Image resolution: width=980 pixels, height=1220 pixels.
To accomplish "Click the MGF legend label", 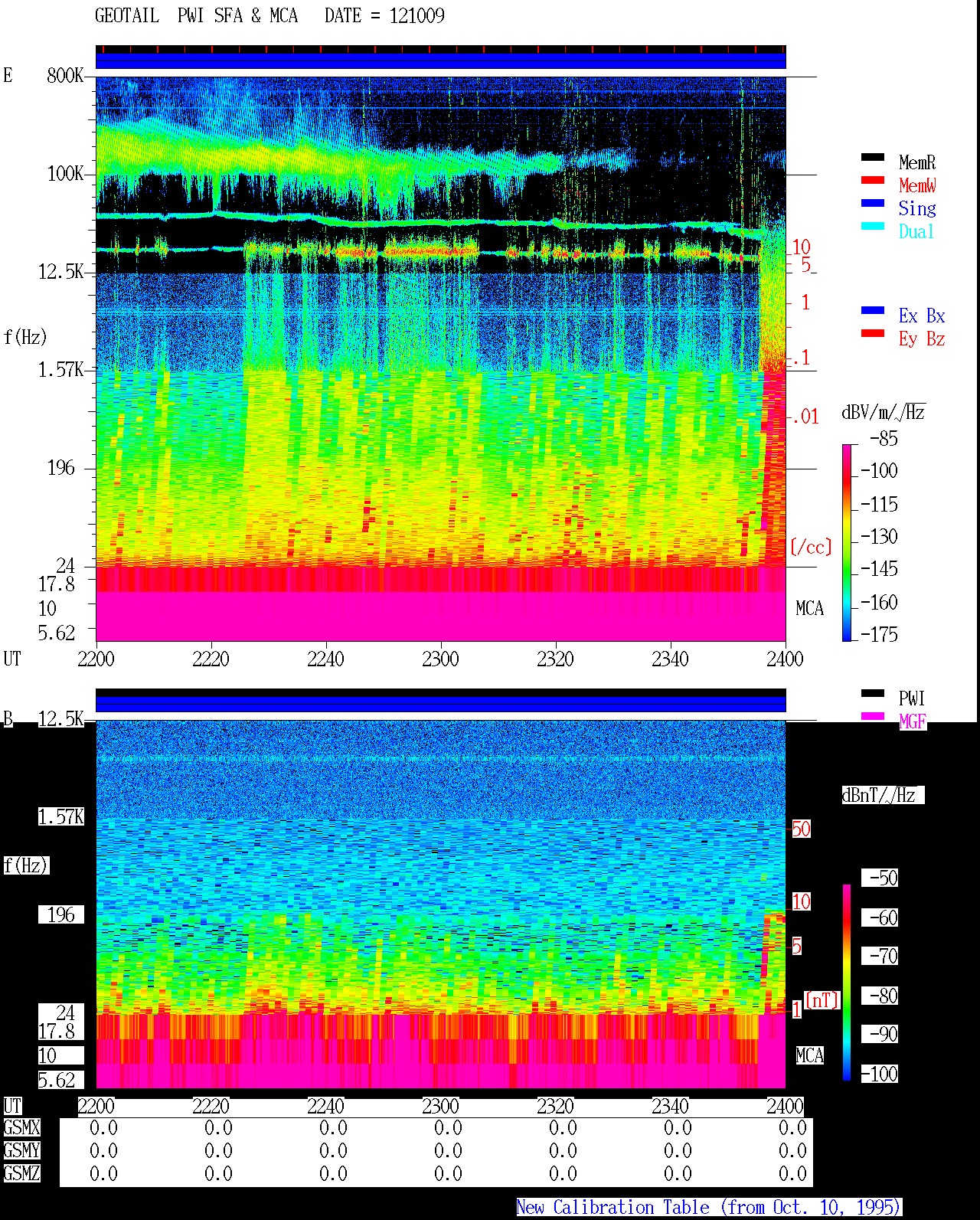I will pyautogui.click(x=913, y=721).
